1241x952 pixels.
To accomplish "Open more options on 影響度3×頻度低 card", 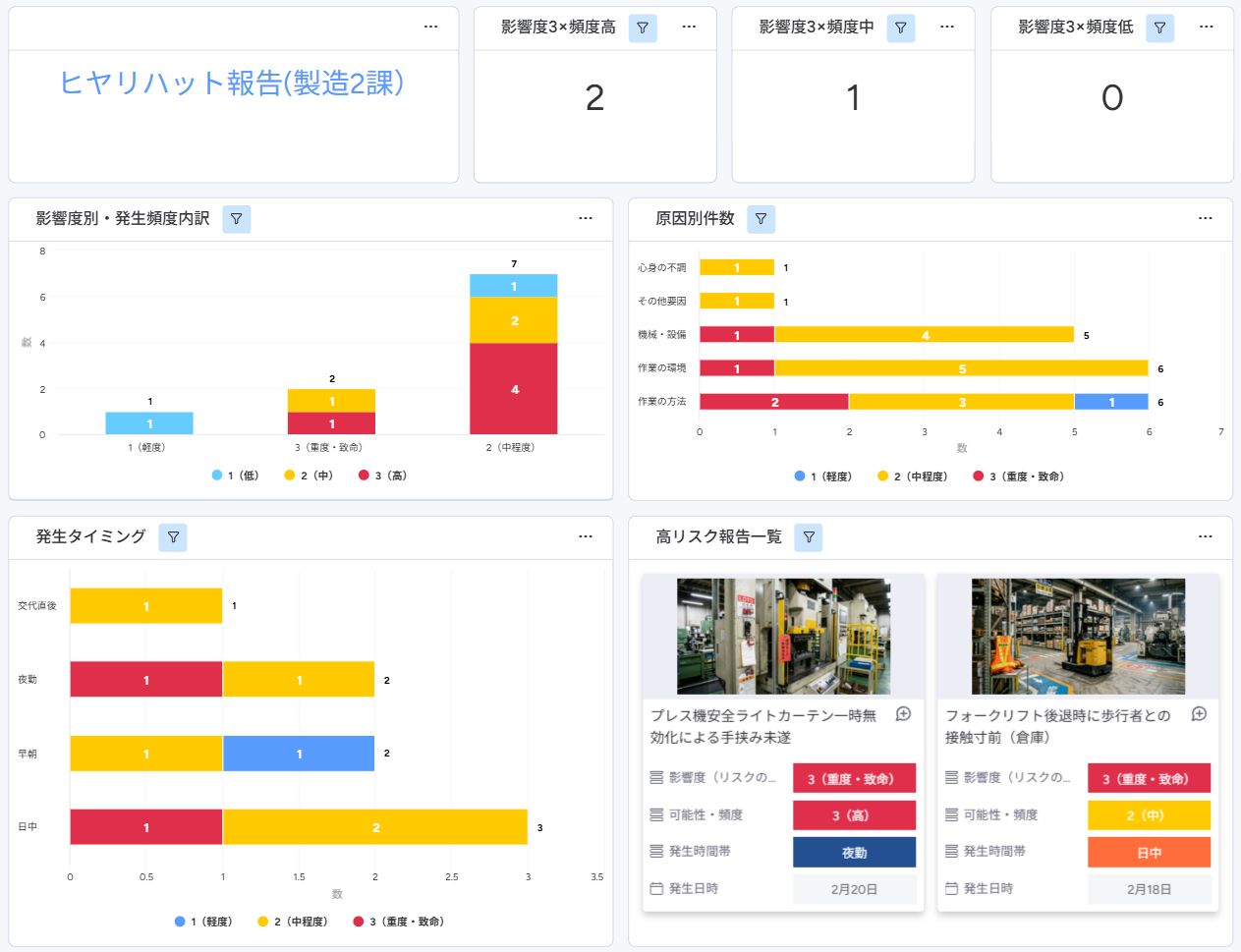I will pyautogui.click(x=1207, y=27).
